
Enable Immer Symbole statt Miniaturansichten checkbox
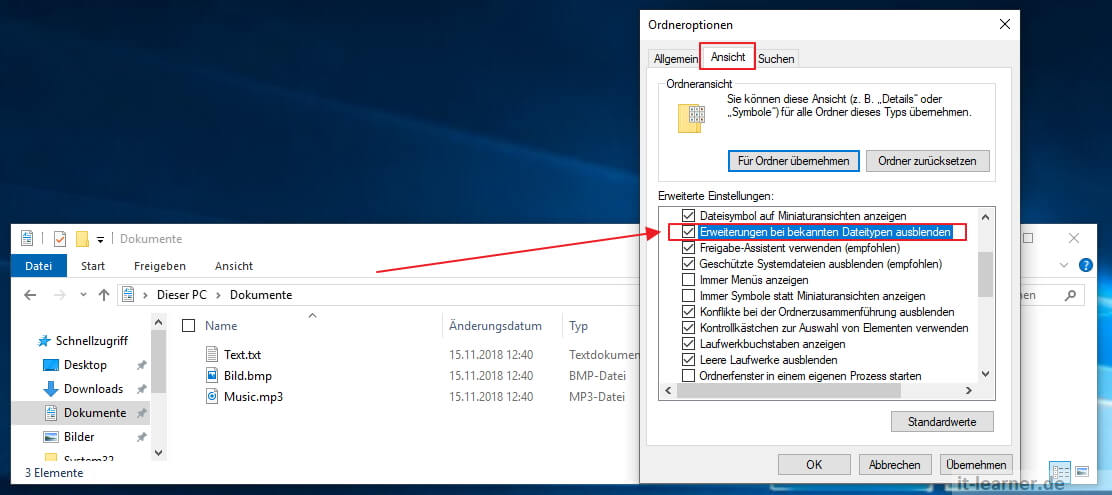tap(688, 296)
